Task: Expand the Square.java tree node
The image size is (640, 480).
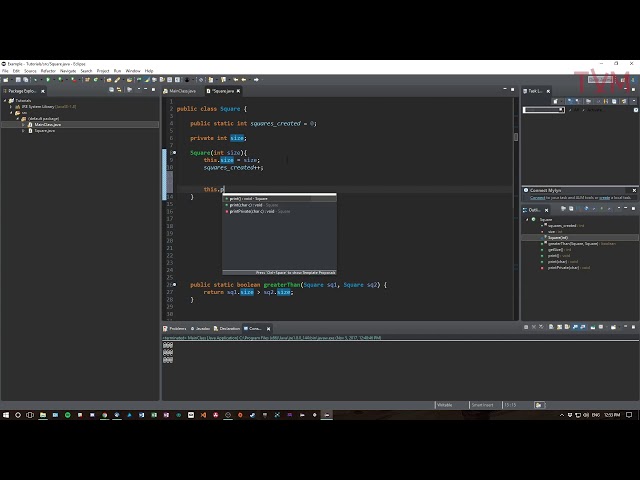Action: click(23, 131)
